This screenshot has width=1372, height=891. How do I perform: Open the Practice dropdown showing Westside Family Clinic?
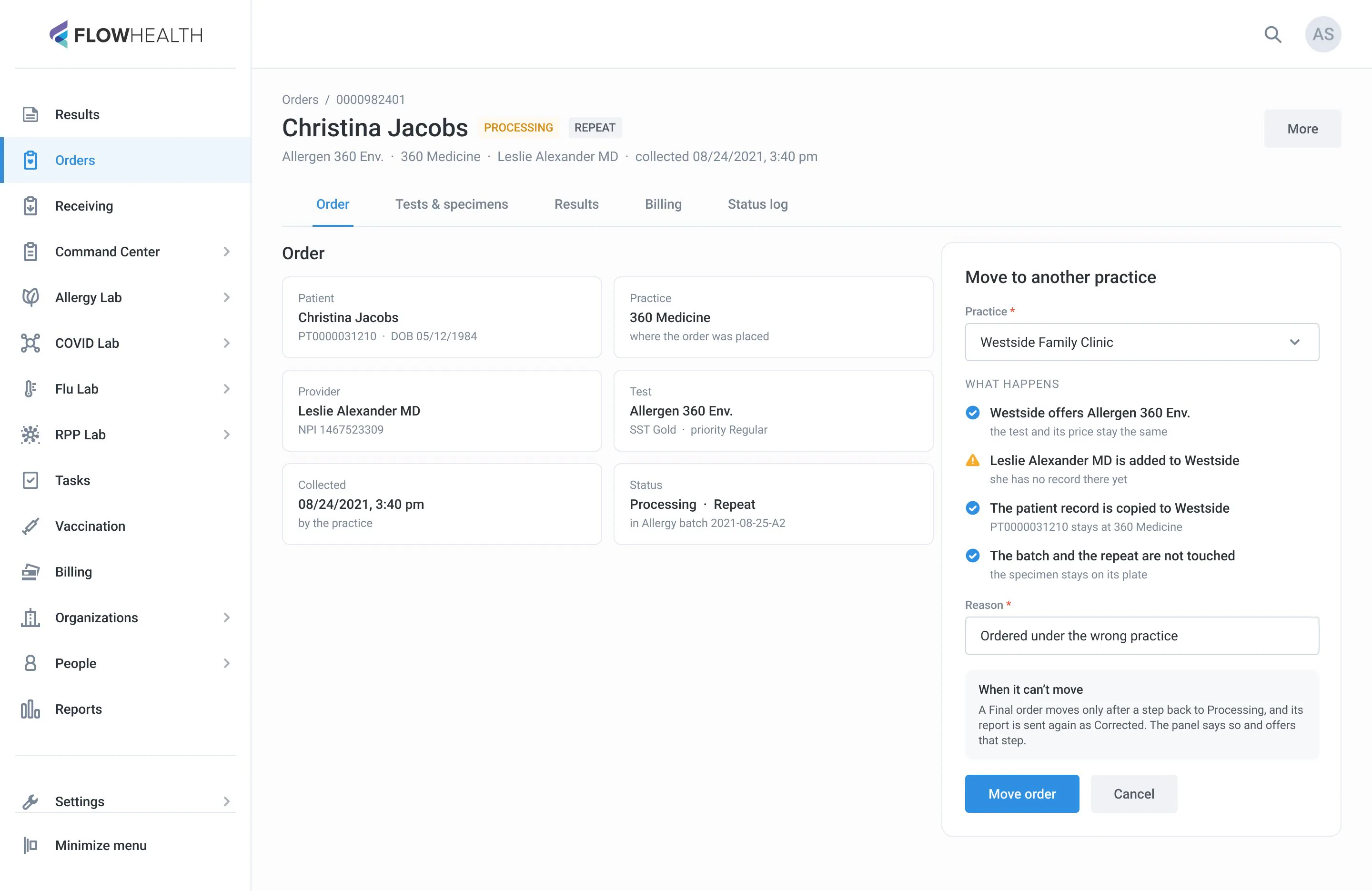click(x=1141, y=342)
